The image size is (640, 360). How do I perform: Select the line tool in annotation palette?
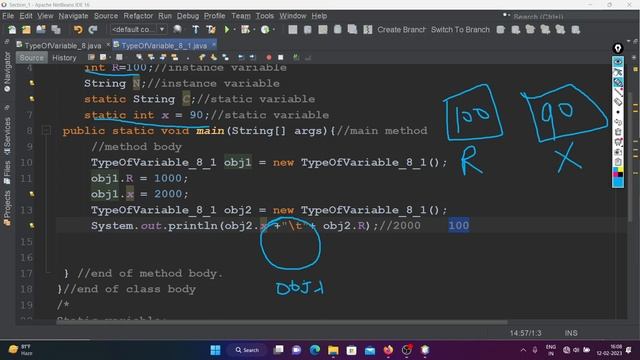618,92
